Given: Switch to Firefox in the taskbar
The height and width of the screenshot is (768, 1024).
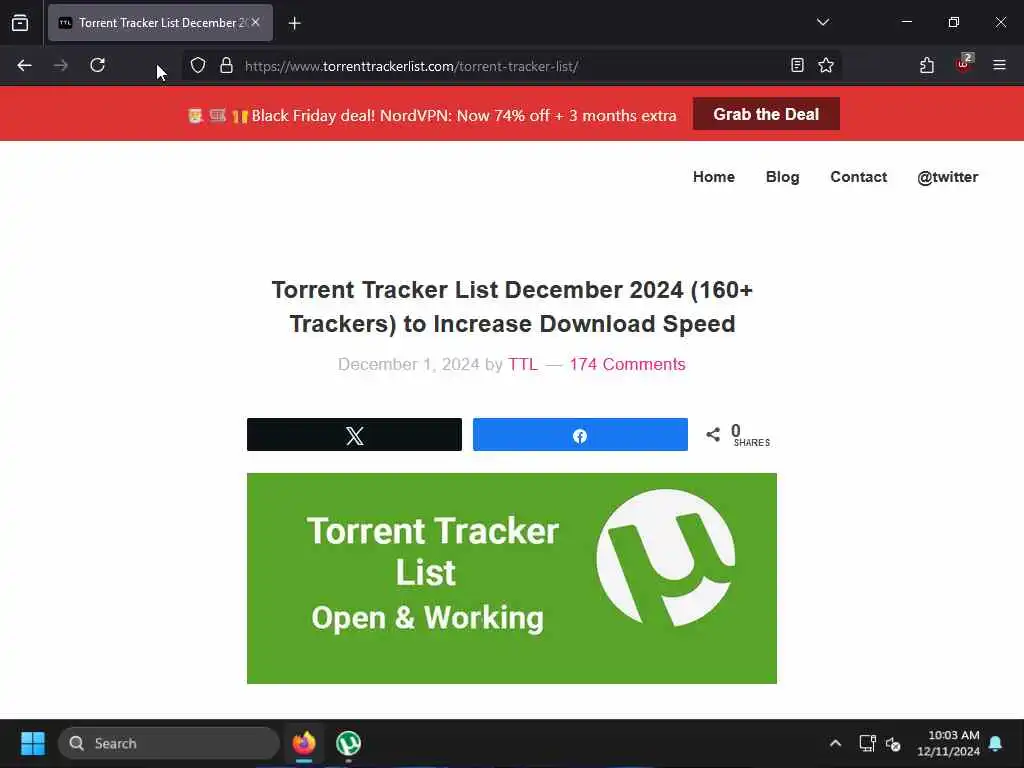Looking at the screenshot, I should click(304, 743).
